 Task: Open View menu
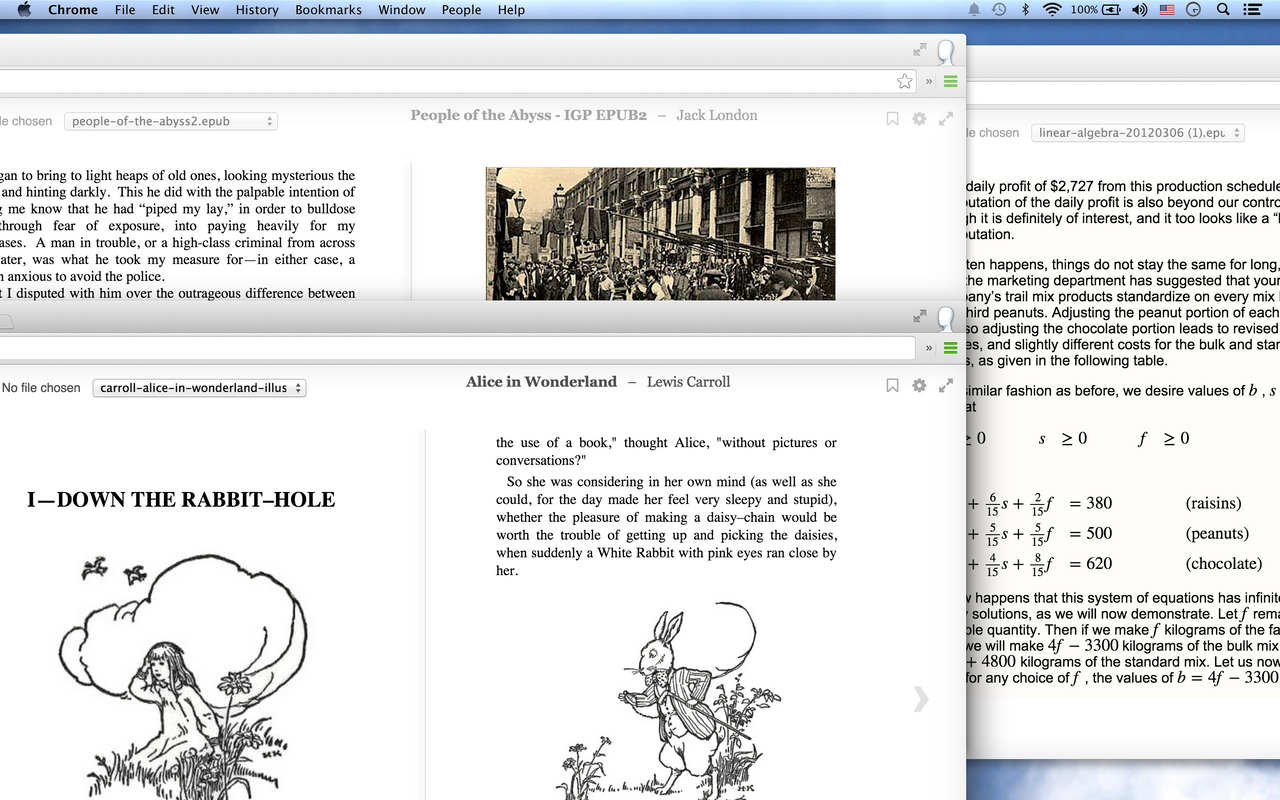(205, 9)
